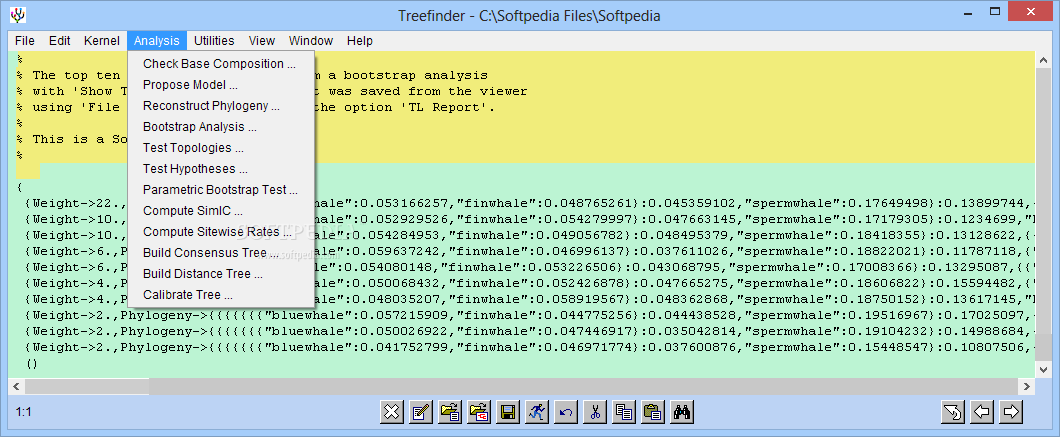Click the 1:1 cursor position indicator
Viewport: 1060px width, 437px height.
24,411
